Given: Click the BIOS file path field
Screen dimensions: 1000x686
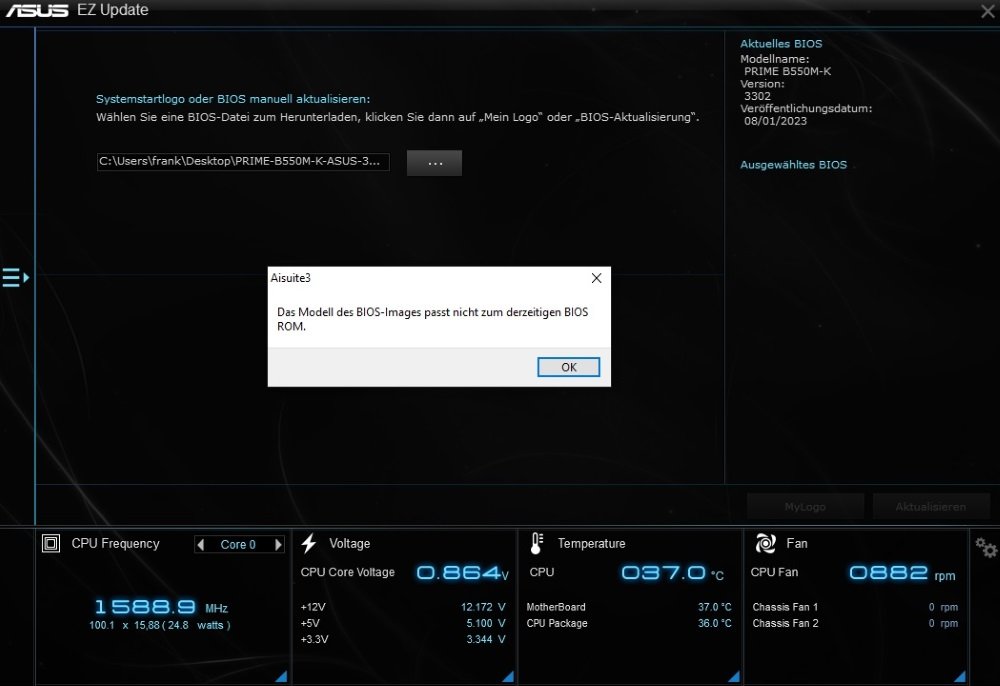Looking at the screenshot, I should tap(243, 161).
